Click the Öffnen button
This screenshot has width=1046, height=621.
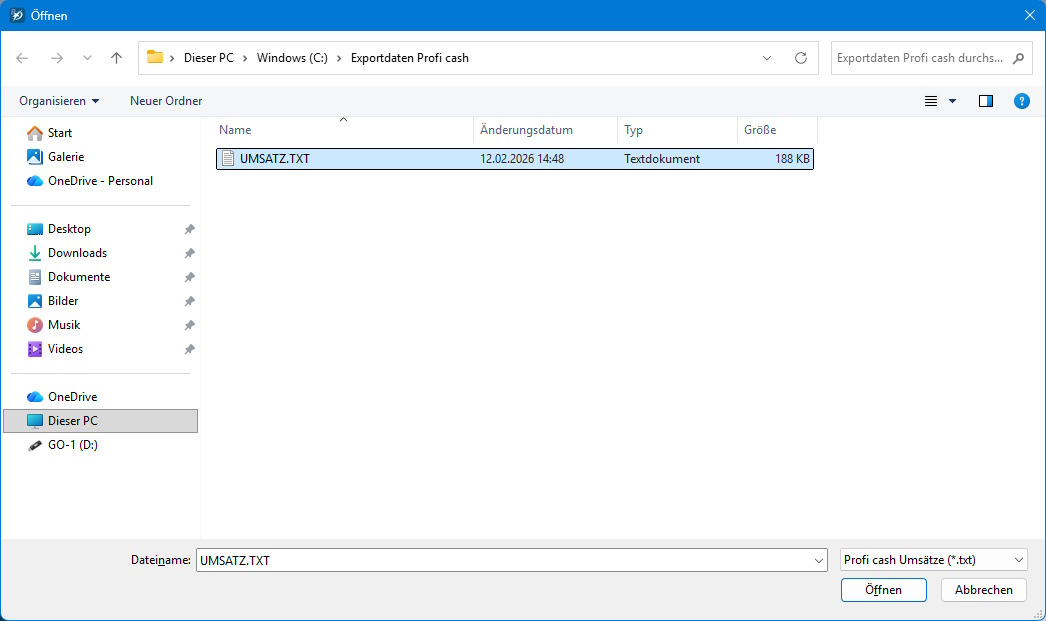click(883, 590)
